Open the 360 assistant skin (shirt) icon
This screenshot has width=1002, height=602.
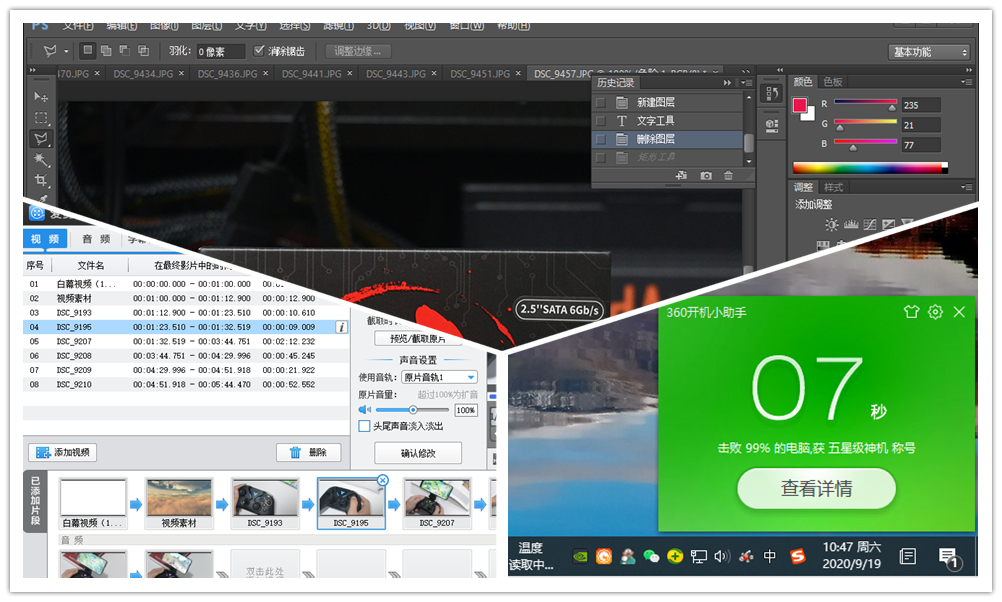click(x=911, y=312)
